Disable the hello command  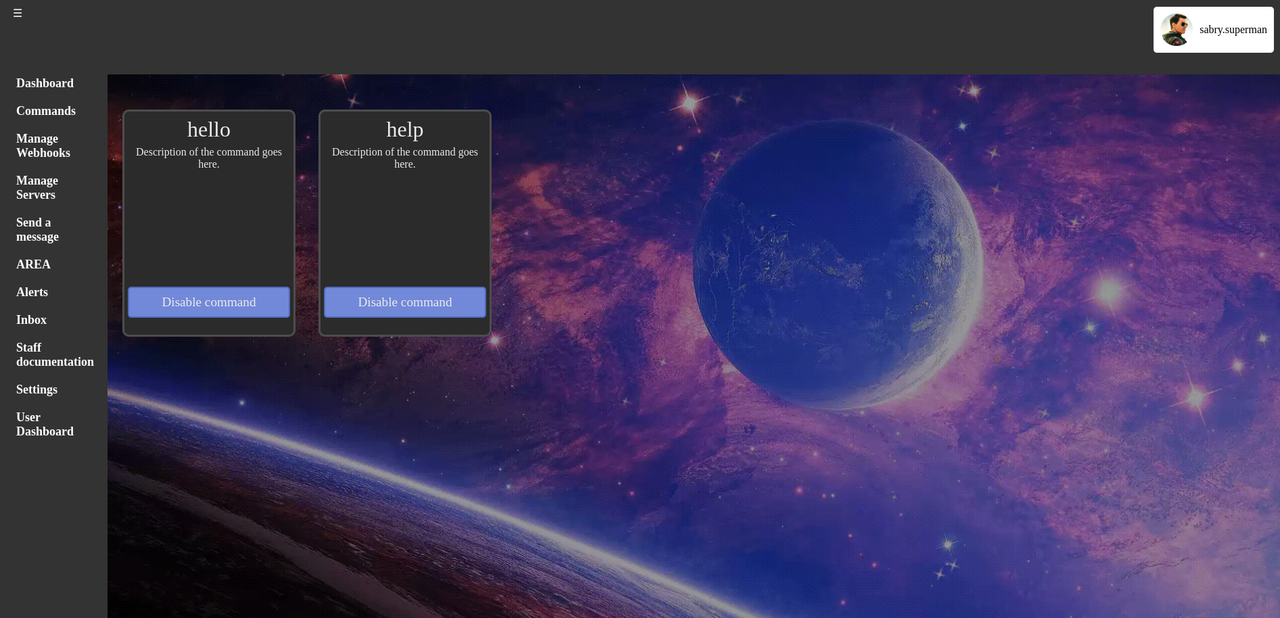tap(209, 302)
